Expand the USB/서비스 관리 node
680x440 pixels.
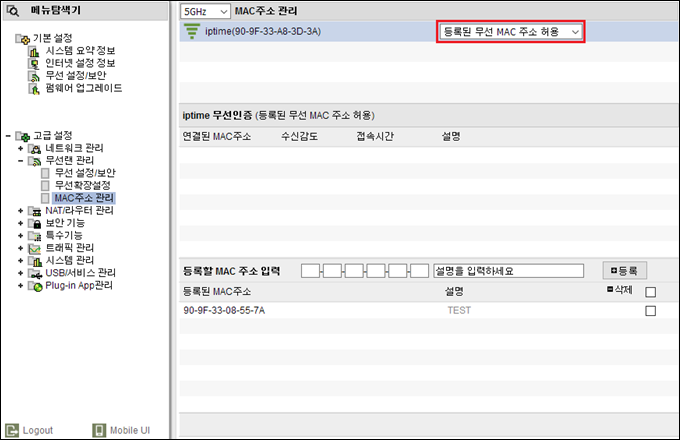click(20, 273)
